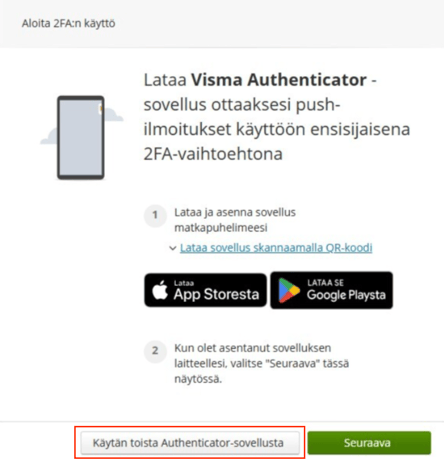Click 'Lataa ja asenna sovellus' instruction text

pos(235,212)
